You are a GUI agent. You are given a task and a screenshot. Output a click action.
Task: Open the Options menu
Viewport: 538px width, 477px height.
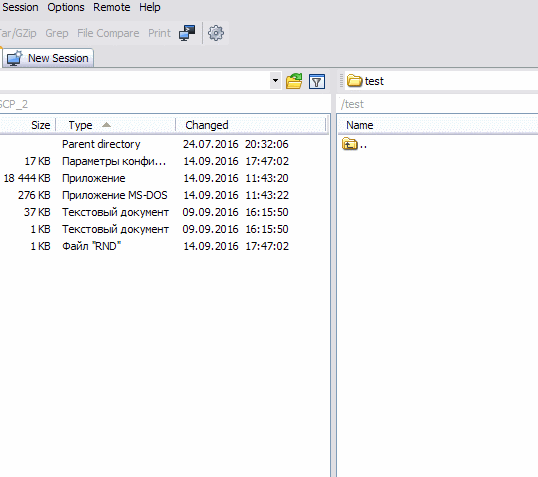pyautogui.click(x=66, y=7)
